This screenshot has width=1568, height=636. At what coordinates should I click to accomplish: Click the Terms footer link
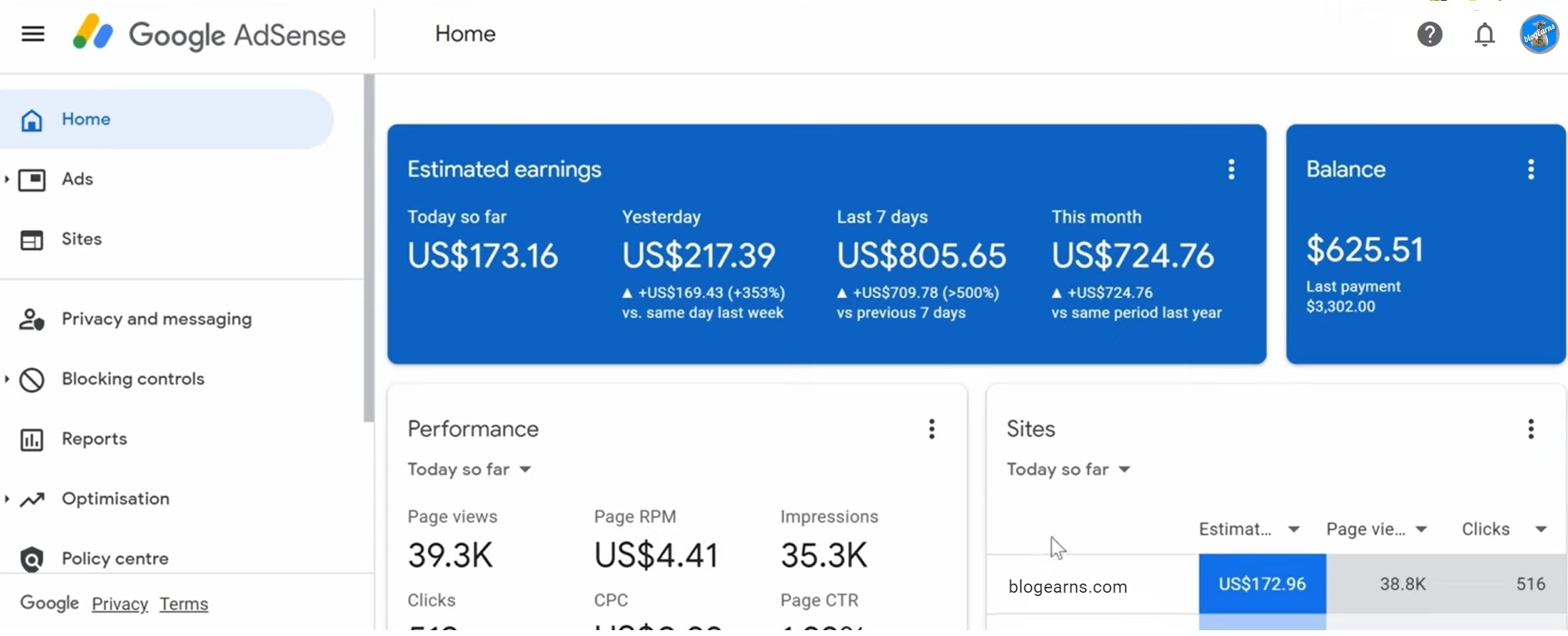coord(184,604)
